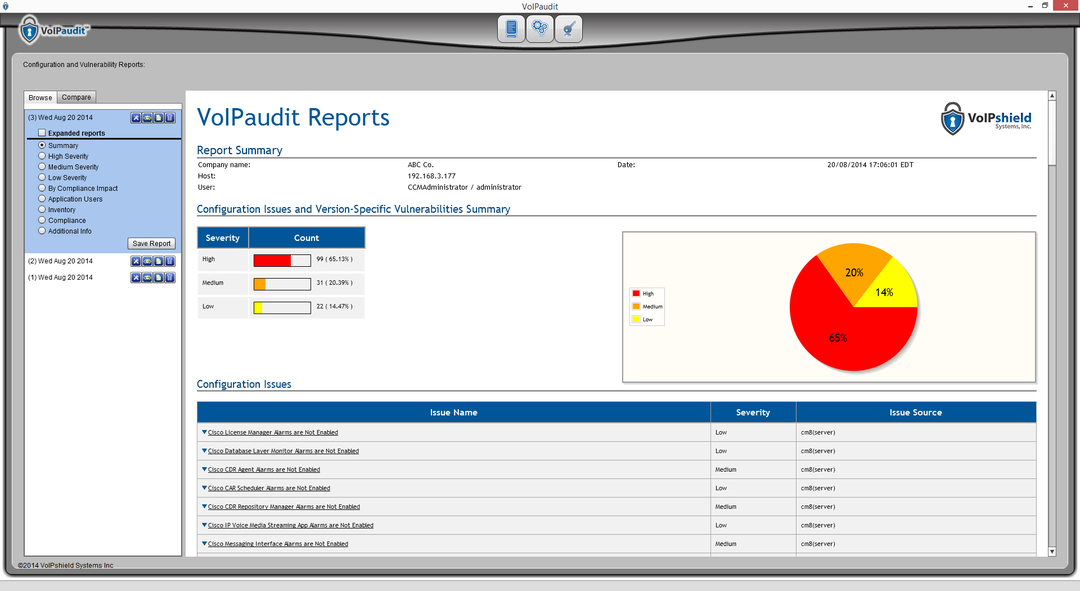Choose Application Users radio option
Viewport: 1080px width, 591px height.
[42, 199]
